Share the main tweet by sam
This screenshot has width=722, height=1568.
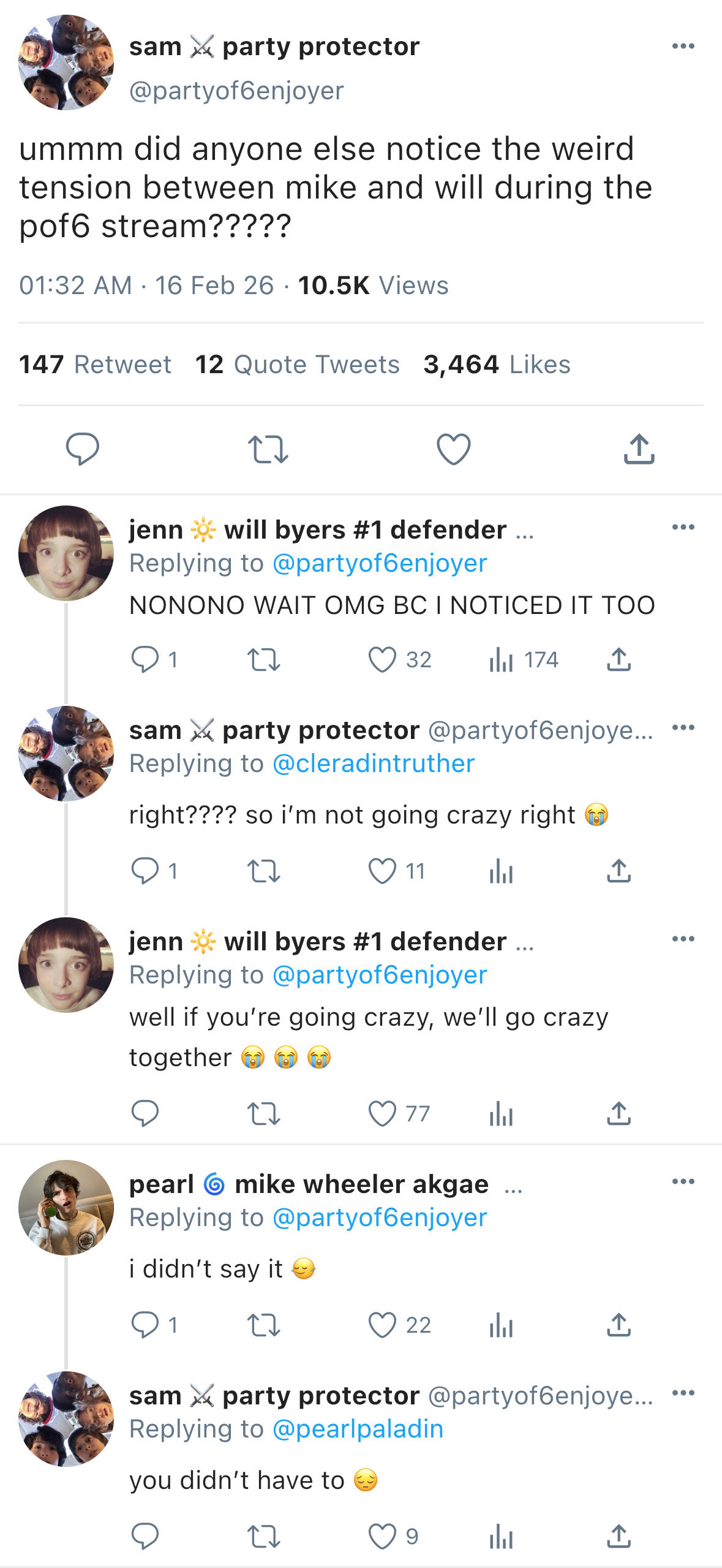coord(639,449)
